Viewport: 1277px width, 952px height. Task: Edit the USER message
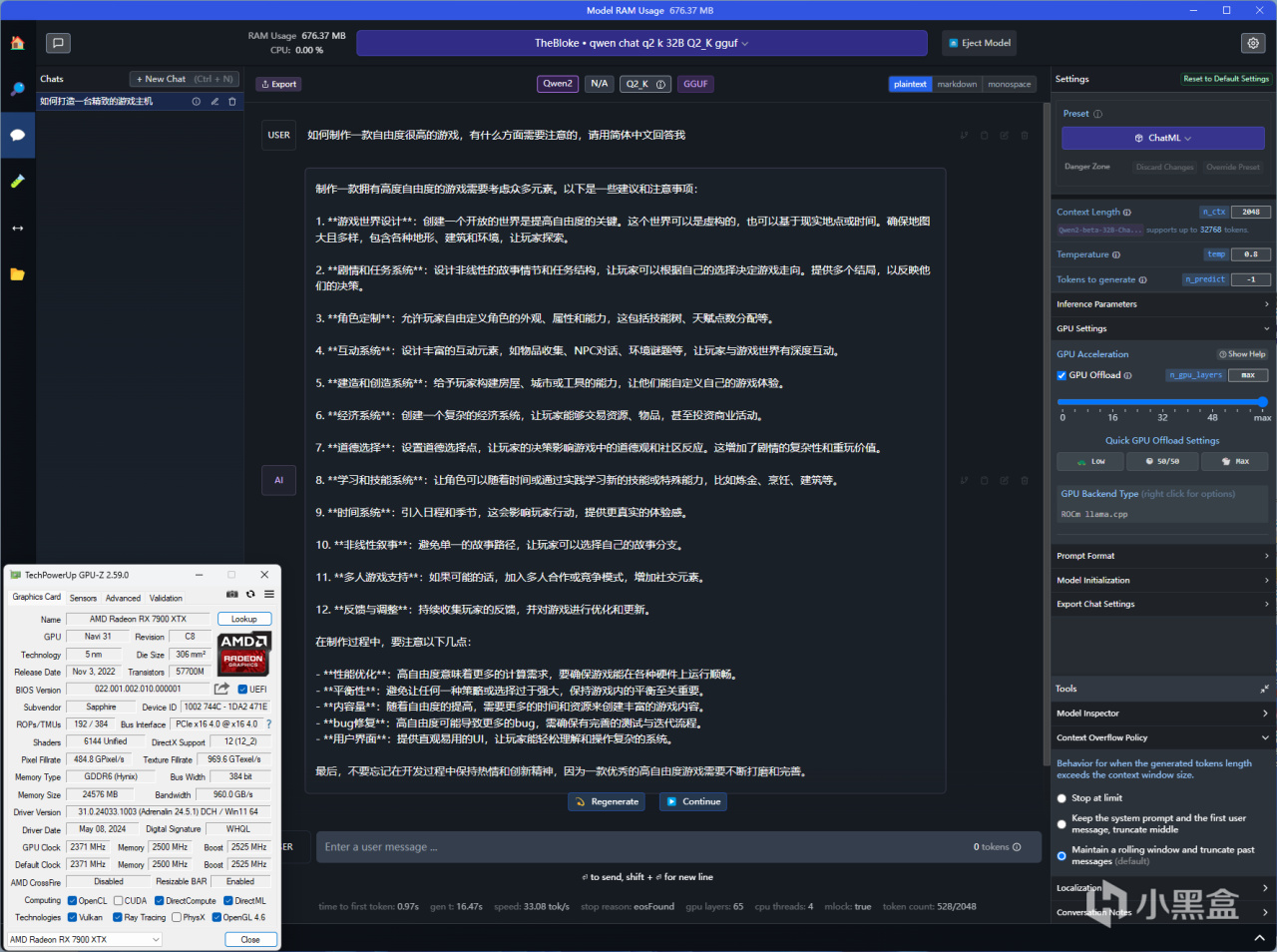[x=1005, y=136]
